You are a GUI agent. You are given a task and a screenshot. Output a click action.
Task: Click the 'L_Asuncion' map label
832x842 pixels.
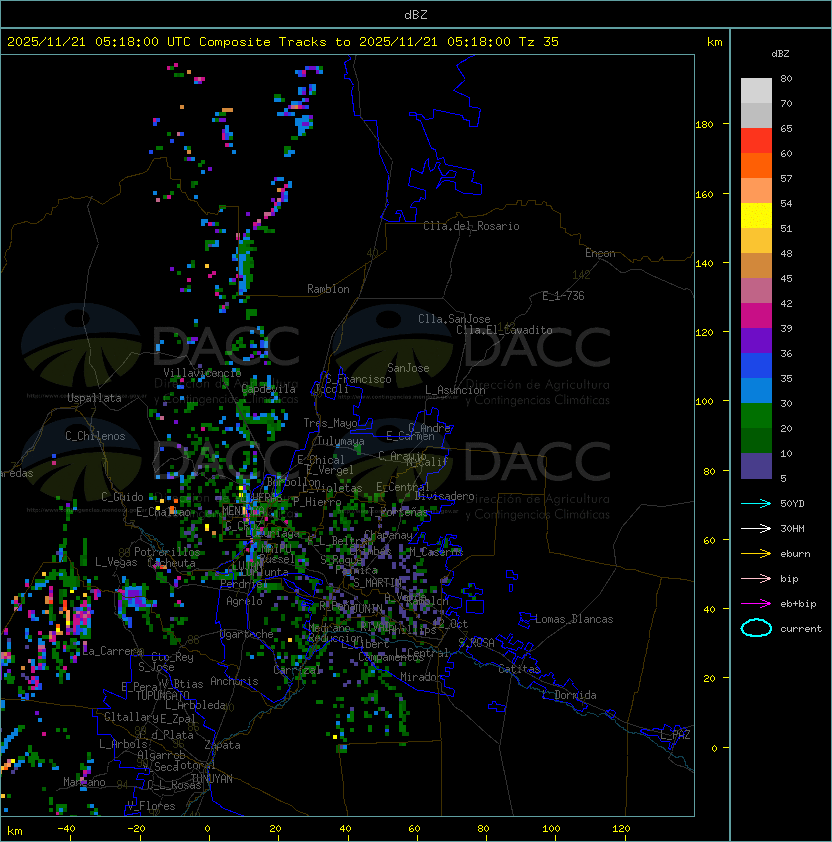click(x=455, y=390)
